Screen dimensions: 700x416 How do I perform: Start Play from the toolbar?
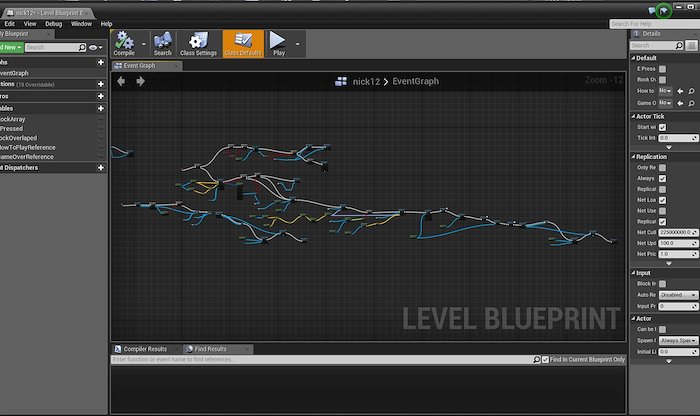tap(278, 44)
